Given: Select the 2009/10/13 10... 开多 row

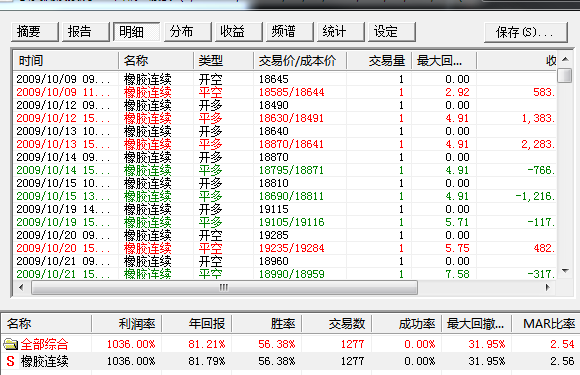Looking at the screenshot, I should 285,131.
